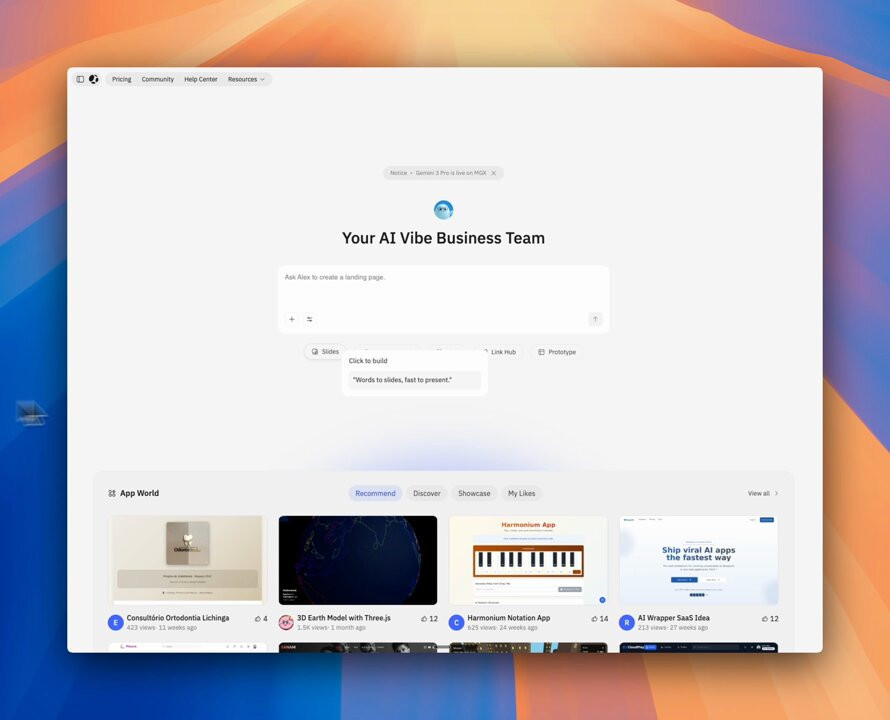Switch to the Showcase tab
The image size is (890, 720).
474,493
